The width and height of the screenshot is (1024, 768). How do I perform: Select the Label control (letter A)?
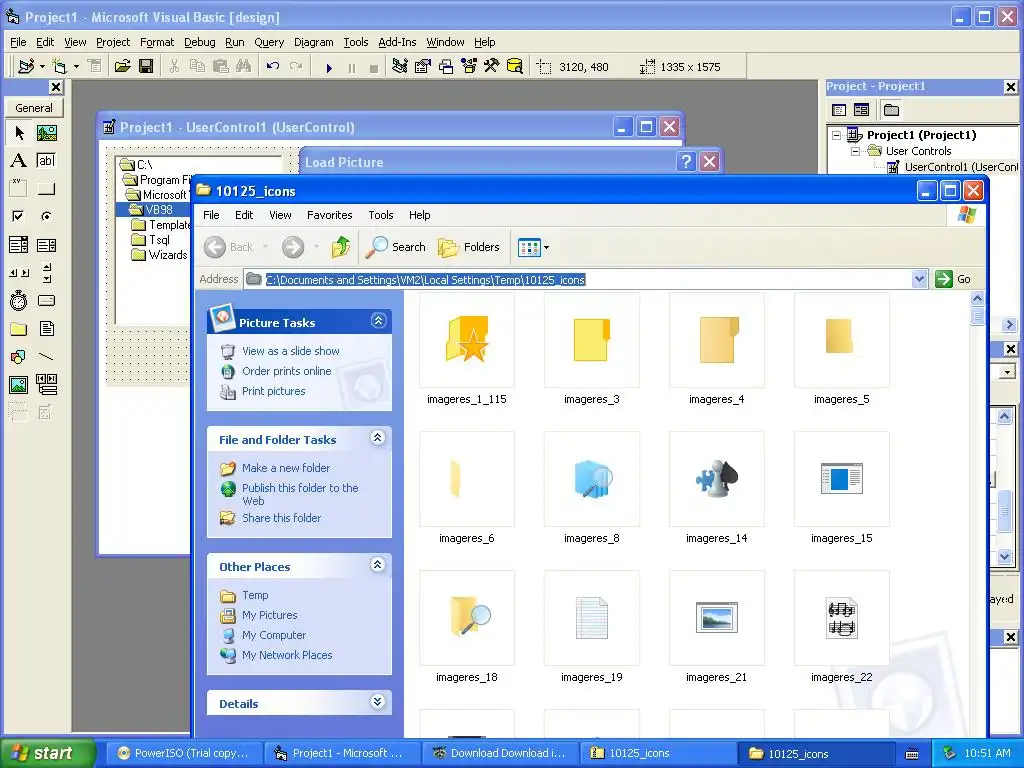[18, 161]
